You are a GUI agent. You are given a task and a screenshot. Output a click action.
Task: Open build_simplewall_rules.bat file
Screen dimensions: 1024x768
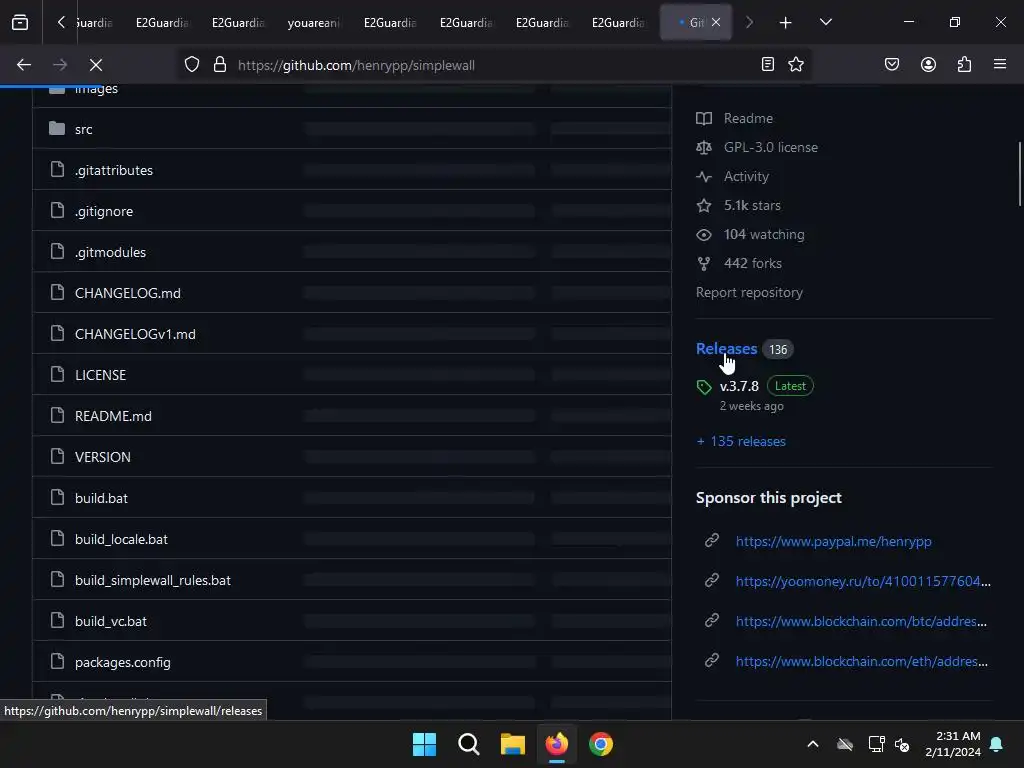point(153,581)
